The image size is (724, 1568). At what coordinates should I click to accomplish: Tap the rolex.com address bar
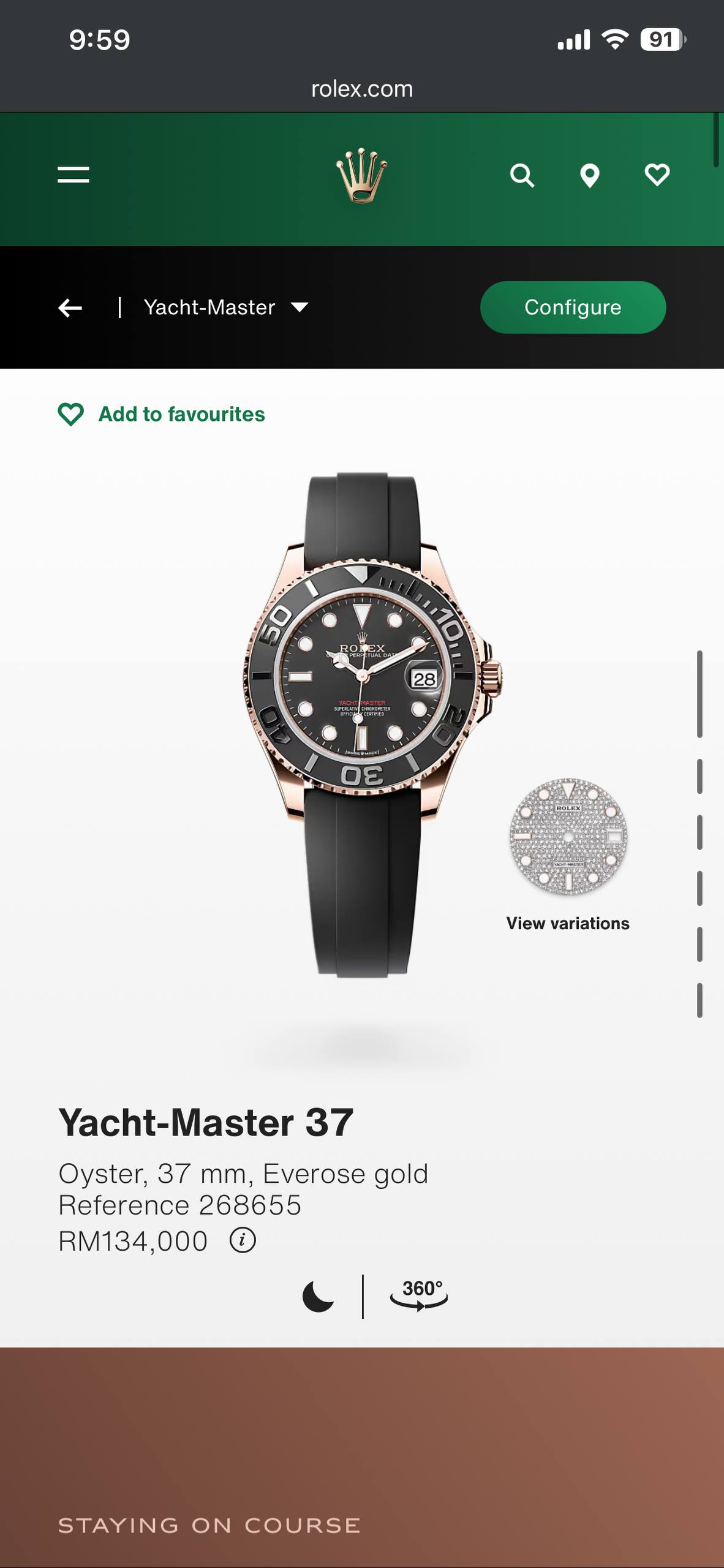tap(362, 89)
